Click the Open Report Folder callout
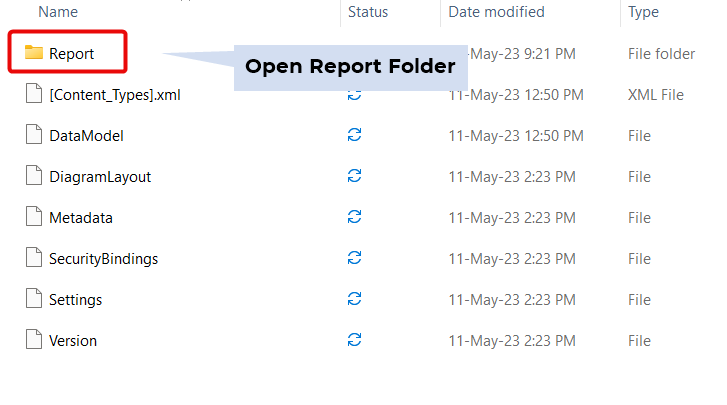The width and height of the screenshot is (727, 405). click(351, 68)
